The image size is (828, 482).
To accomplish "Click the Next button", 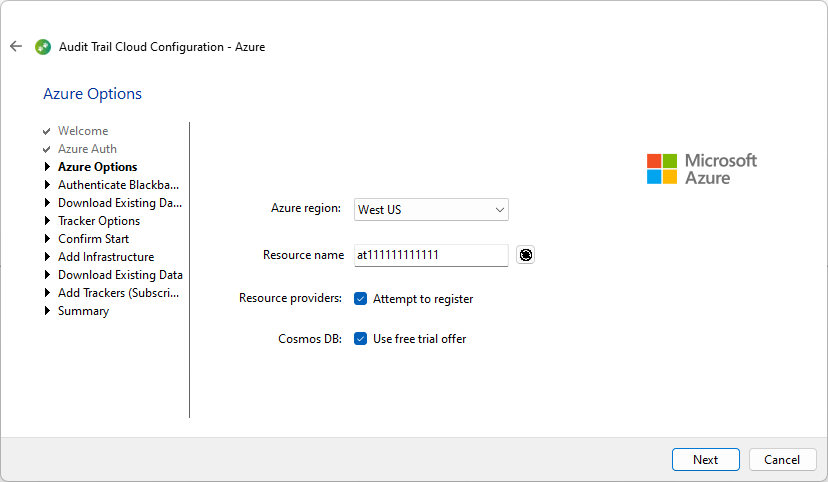I will pyautogui.click(x=705, y=460).
